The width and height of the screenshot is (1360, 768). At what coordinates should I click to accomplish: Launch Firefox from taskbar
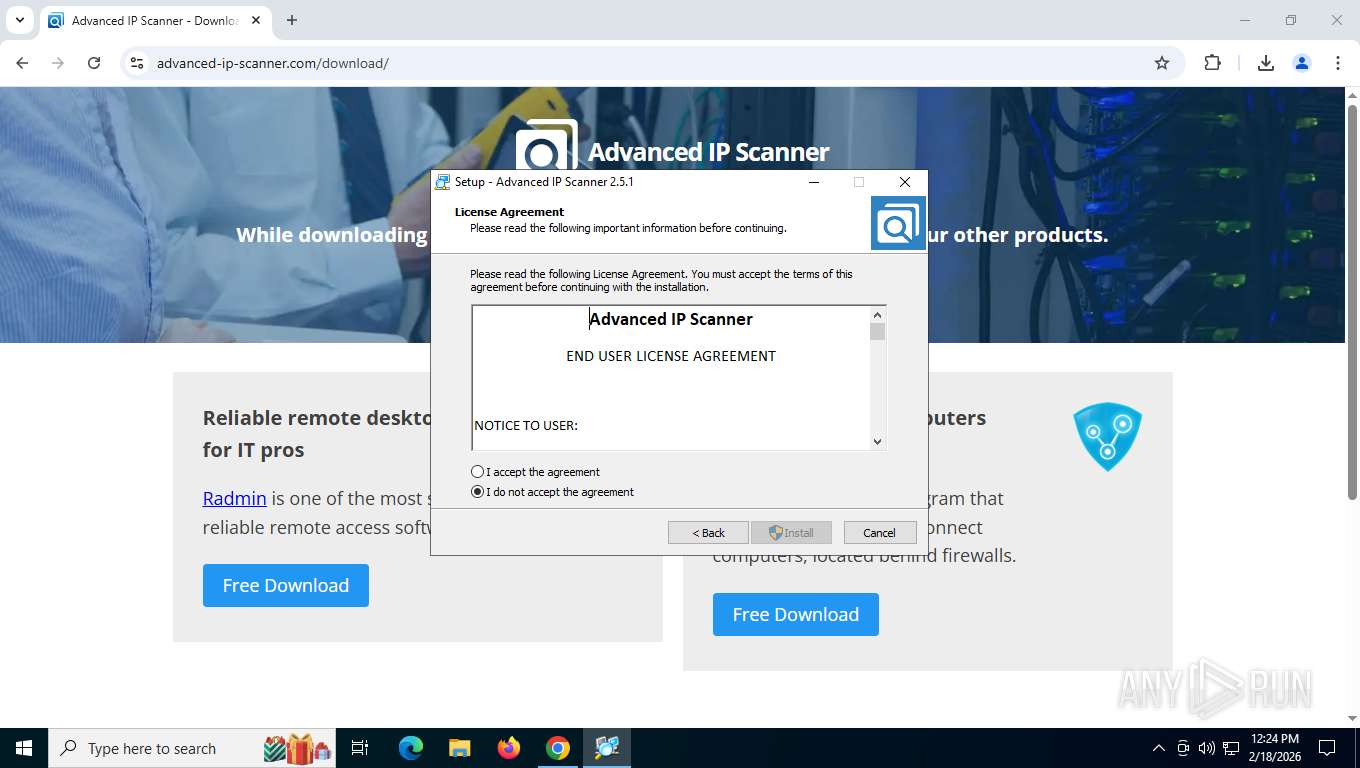point(509,748)
